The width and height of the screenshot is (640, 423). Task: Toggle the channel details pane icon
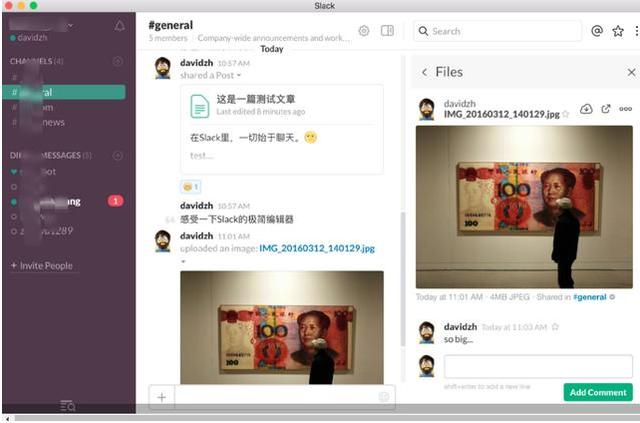pos(388,31)
